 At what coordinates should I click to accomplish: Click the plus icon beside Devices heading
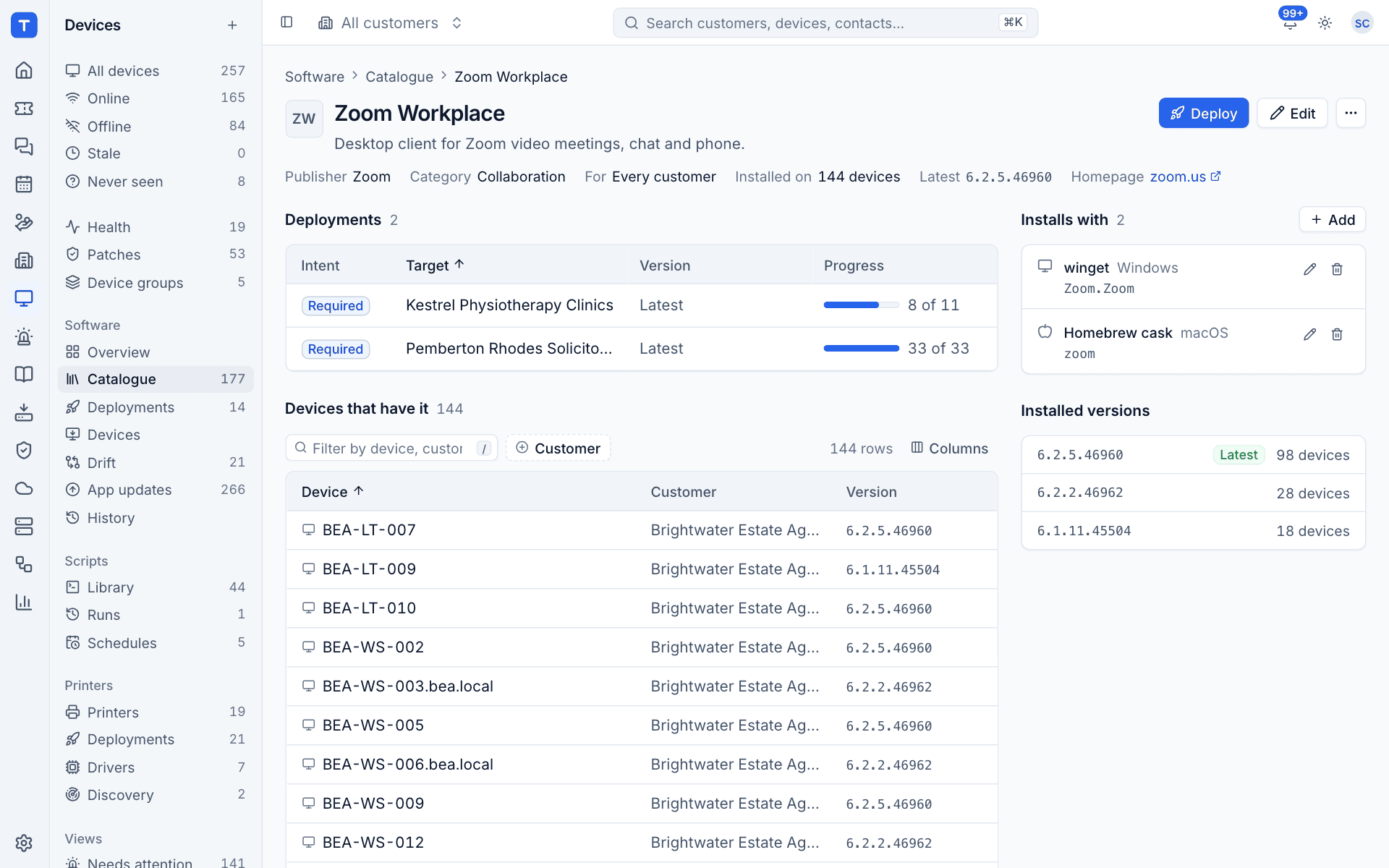232,25
